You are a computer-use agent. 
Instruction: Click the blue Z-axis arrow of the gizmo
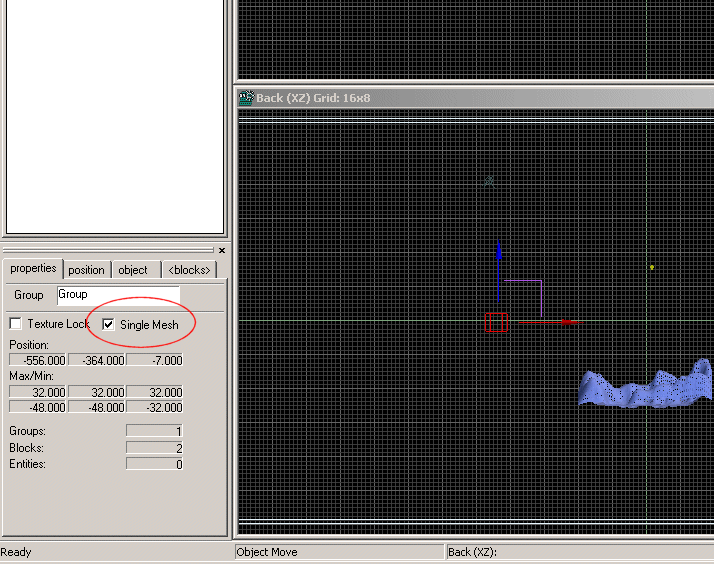[499, 271]
